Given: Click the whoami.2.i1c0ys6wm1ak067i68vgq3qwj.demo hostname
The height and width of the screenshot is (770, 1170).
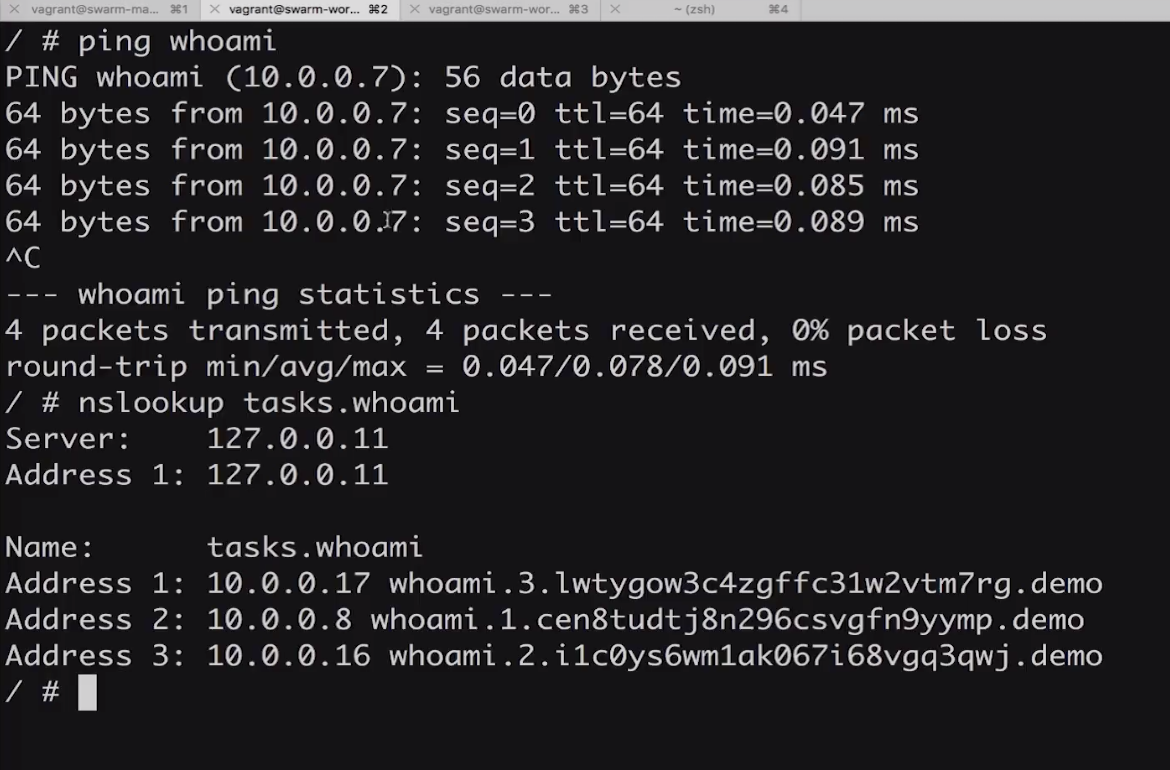Looking at the screenshot, I should coord(745,656).
